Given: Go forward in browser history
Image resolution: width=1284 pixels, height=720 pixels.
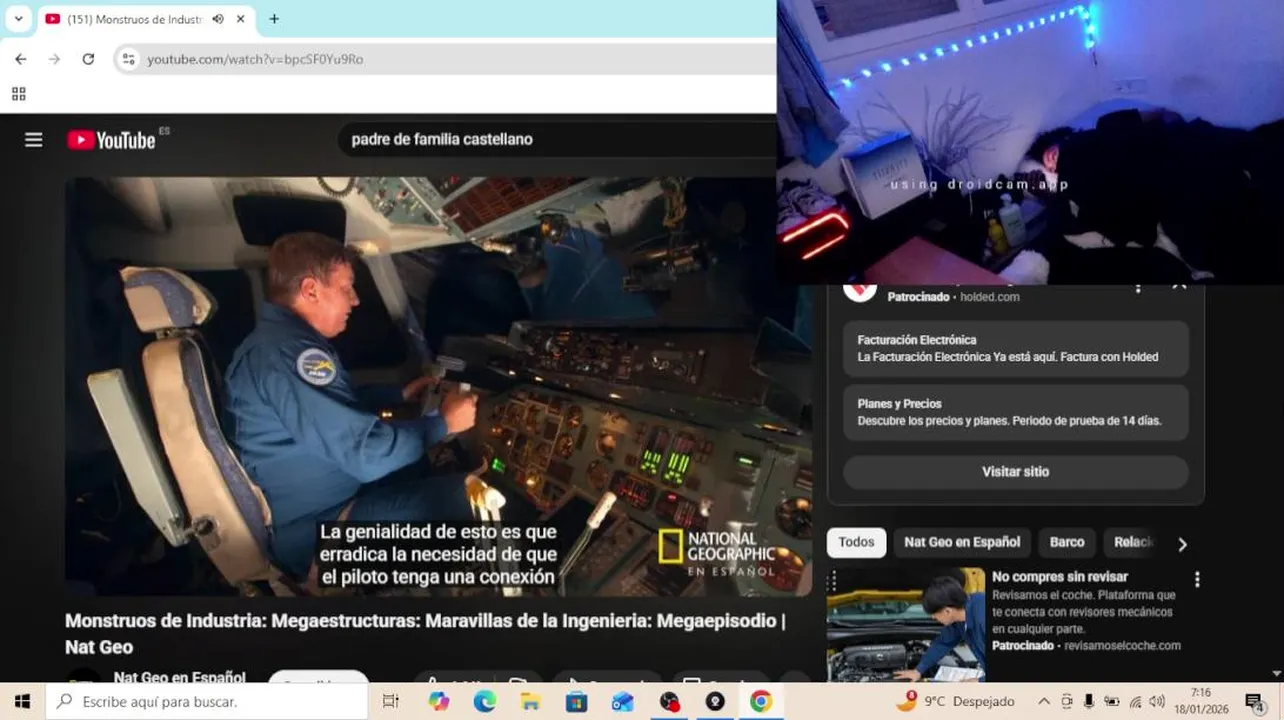Looking at the screenshot, I should (x=54, y=59).
